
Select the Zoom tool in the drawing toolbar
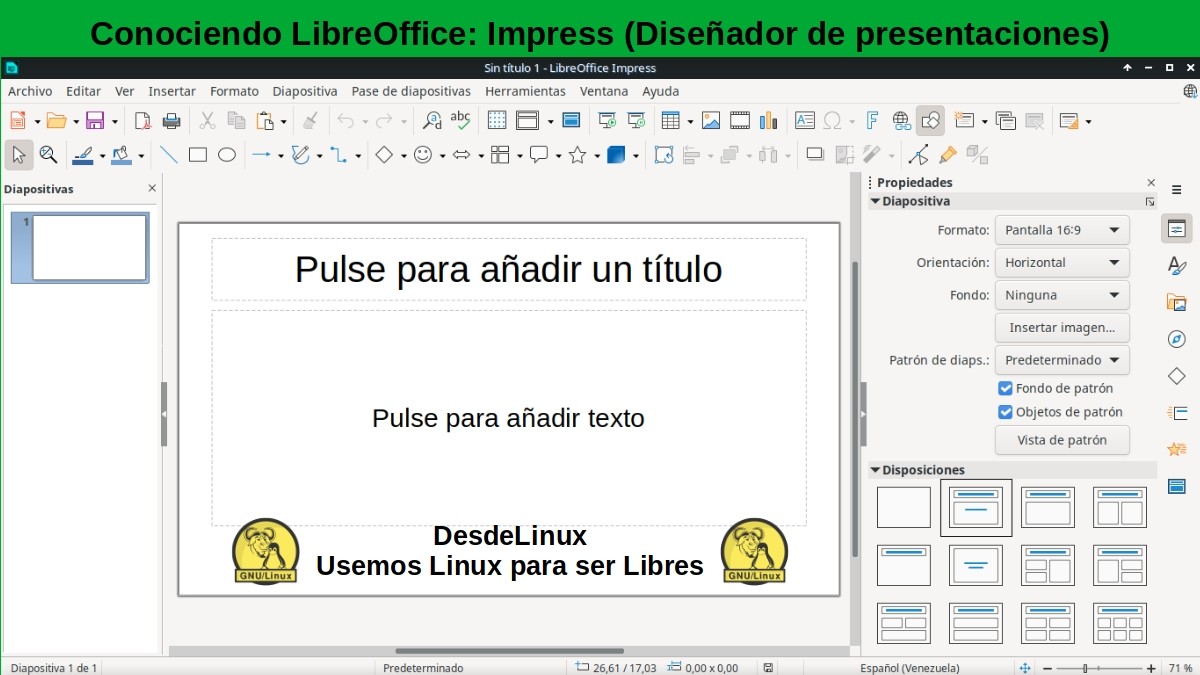pos(48,155)
